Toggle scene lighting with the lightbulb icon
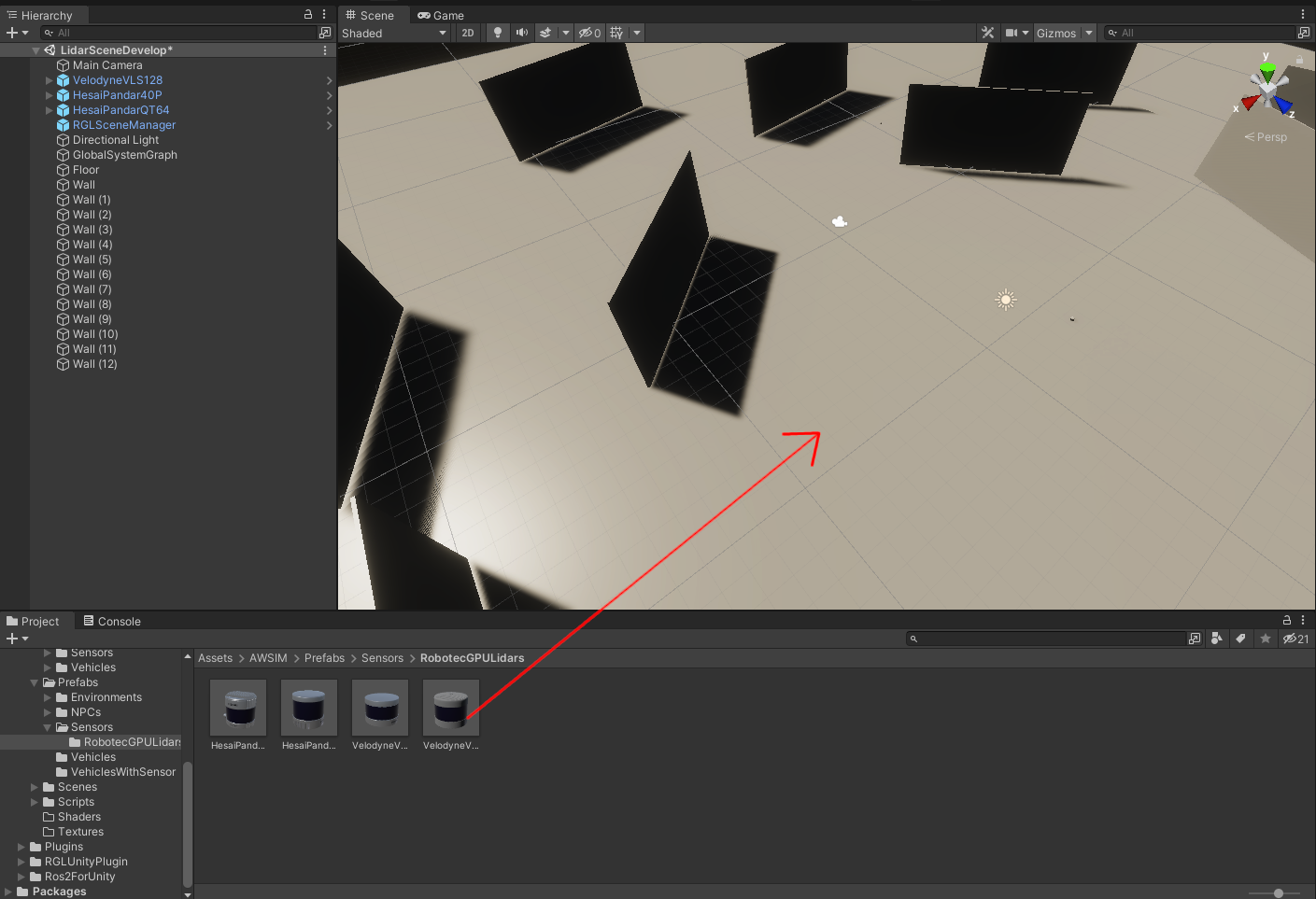Image resolution: width=1316 pixels, height=899 pixels. click(498, 33)
